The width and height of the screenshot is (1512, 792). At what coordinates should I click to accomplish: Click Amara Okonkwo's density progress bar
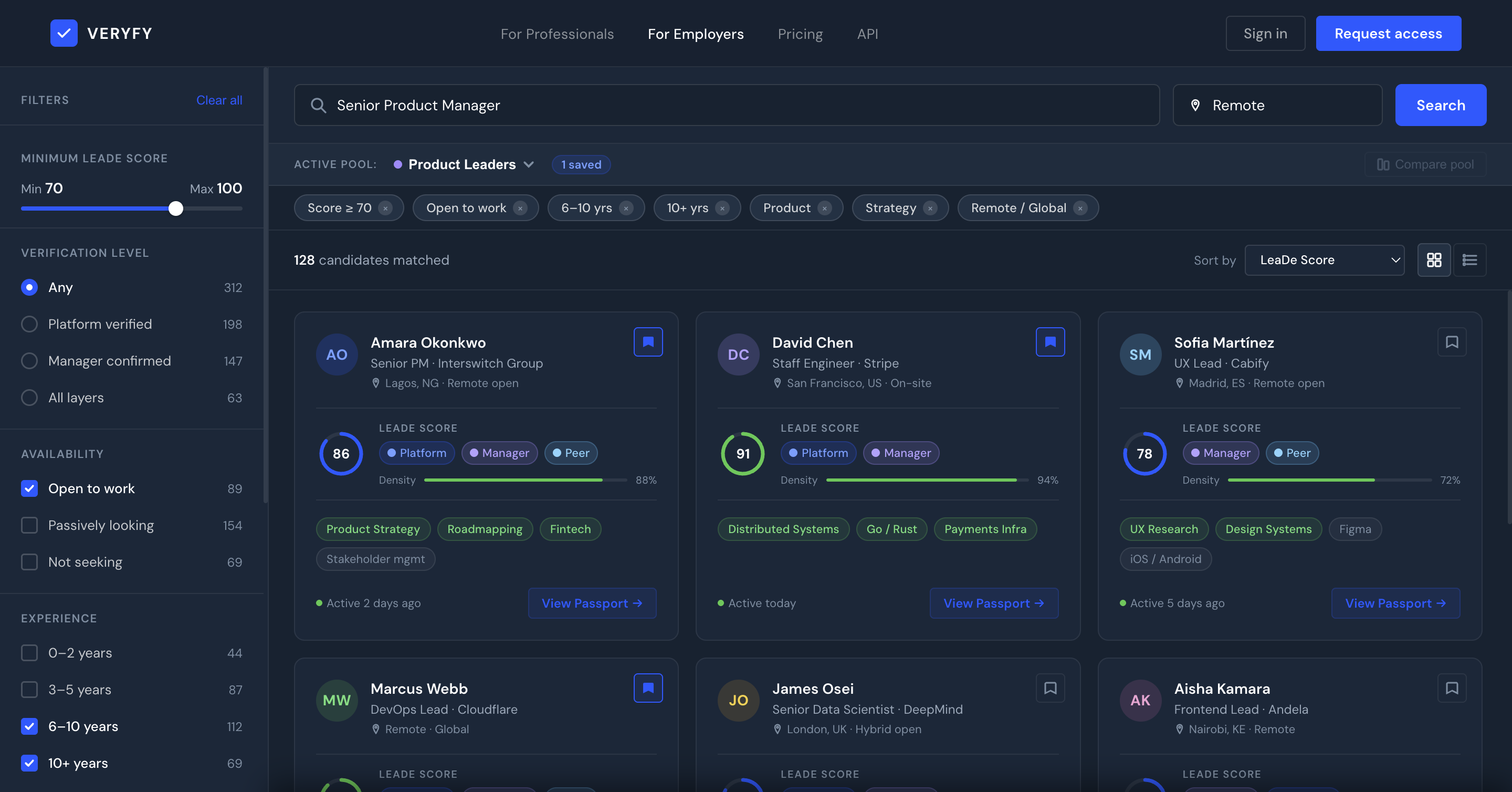click(x=526, y=480)
